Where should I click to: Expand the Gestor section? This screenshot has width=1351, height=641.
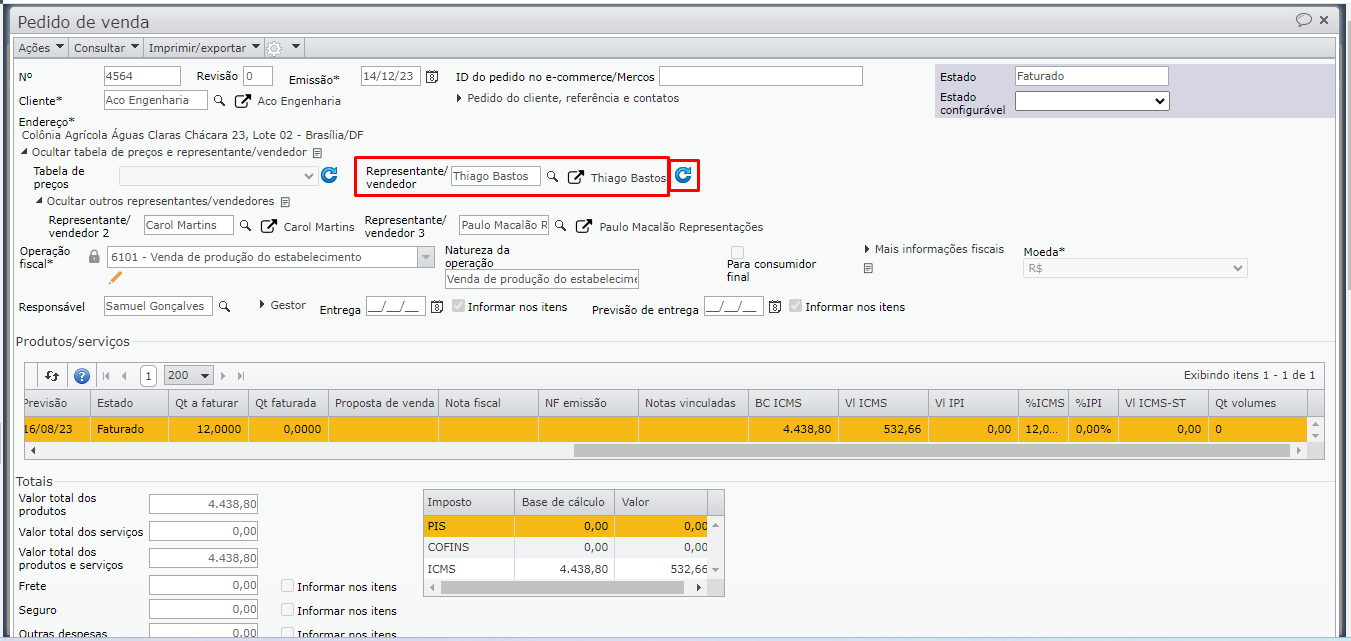282,305
